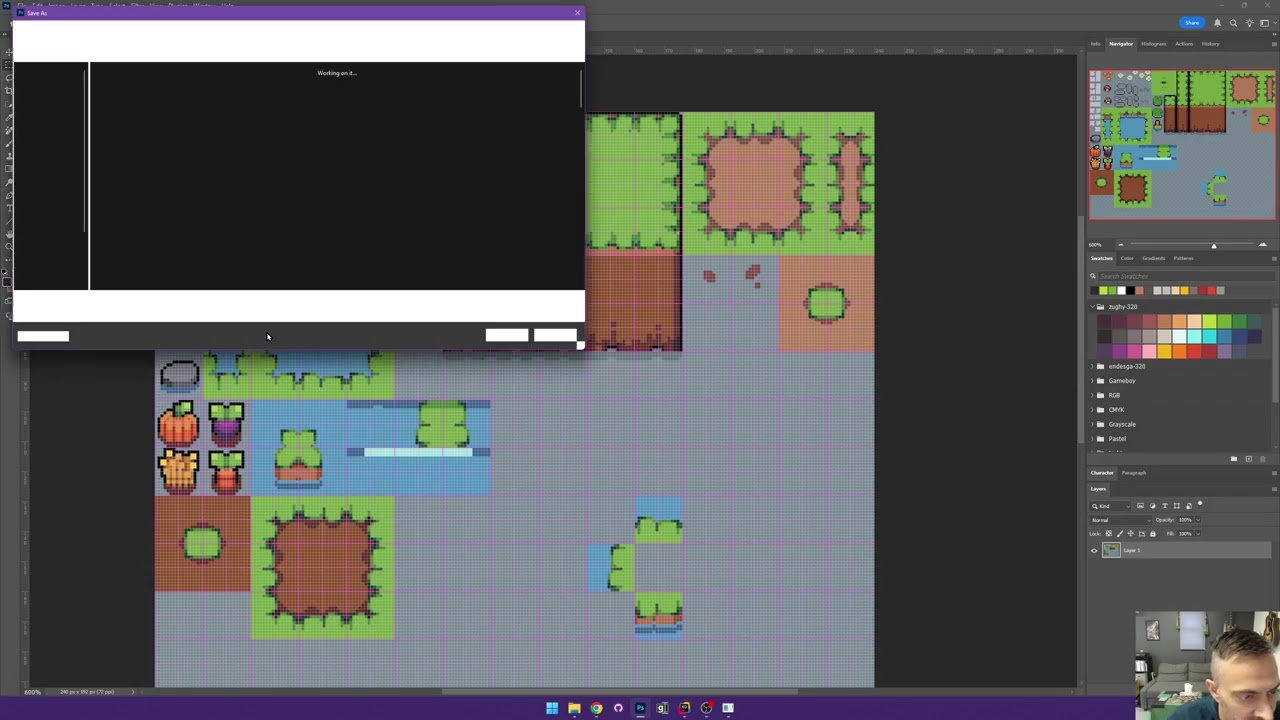This screenshot has width=1280, height=720.
Task: Switch to the Info panel tab
Action: (x=1096, y=44)
